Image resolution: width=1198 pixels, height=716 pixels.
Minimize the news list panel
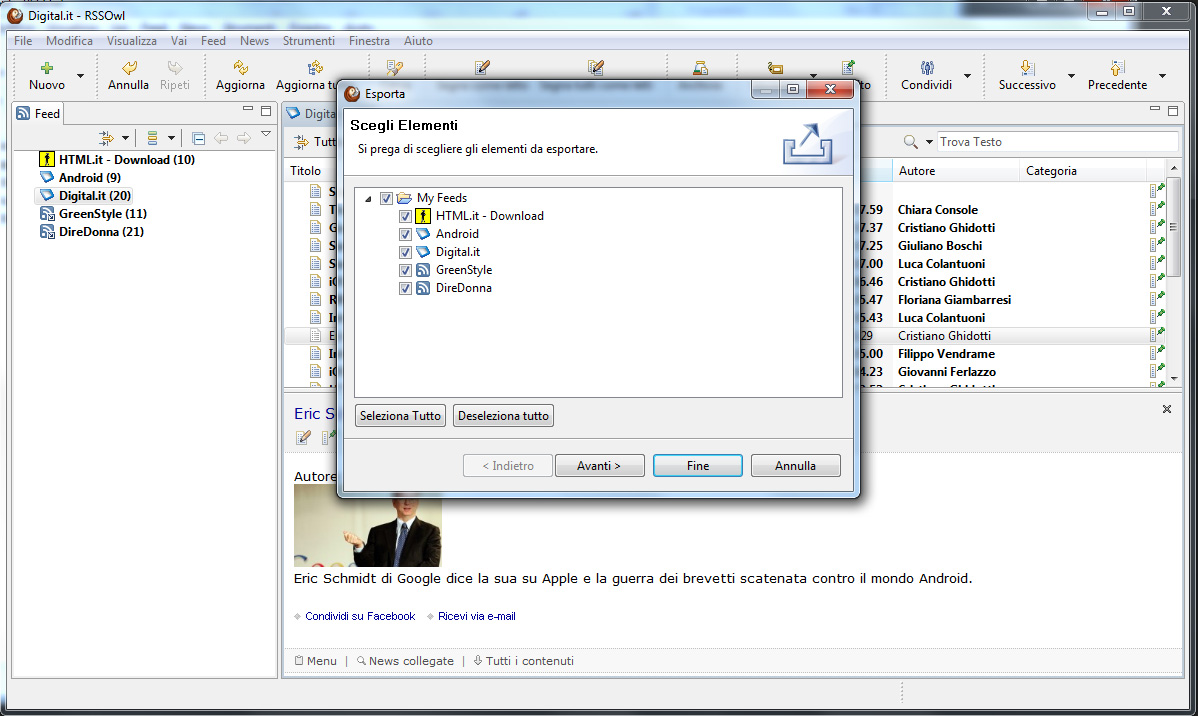click(1154, 109)
